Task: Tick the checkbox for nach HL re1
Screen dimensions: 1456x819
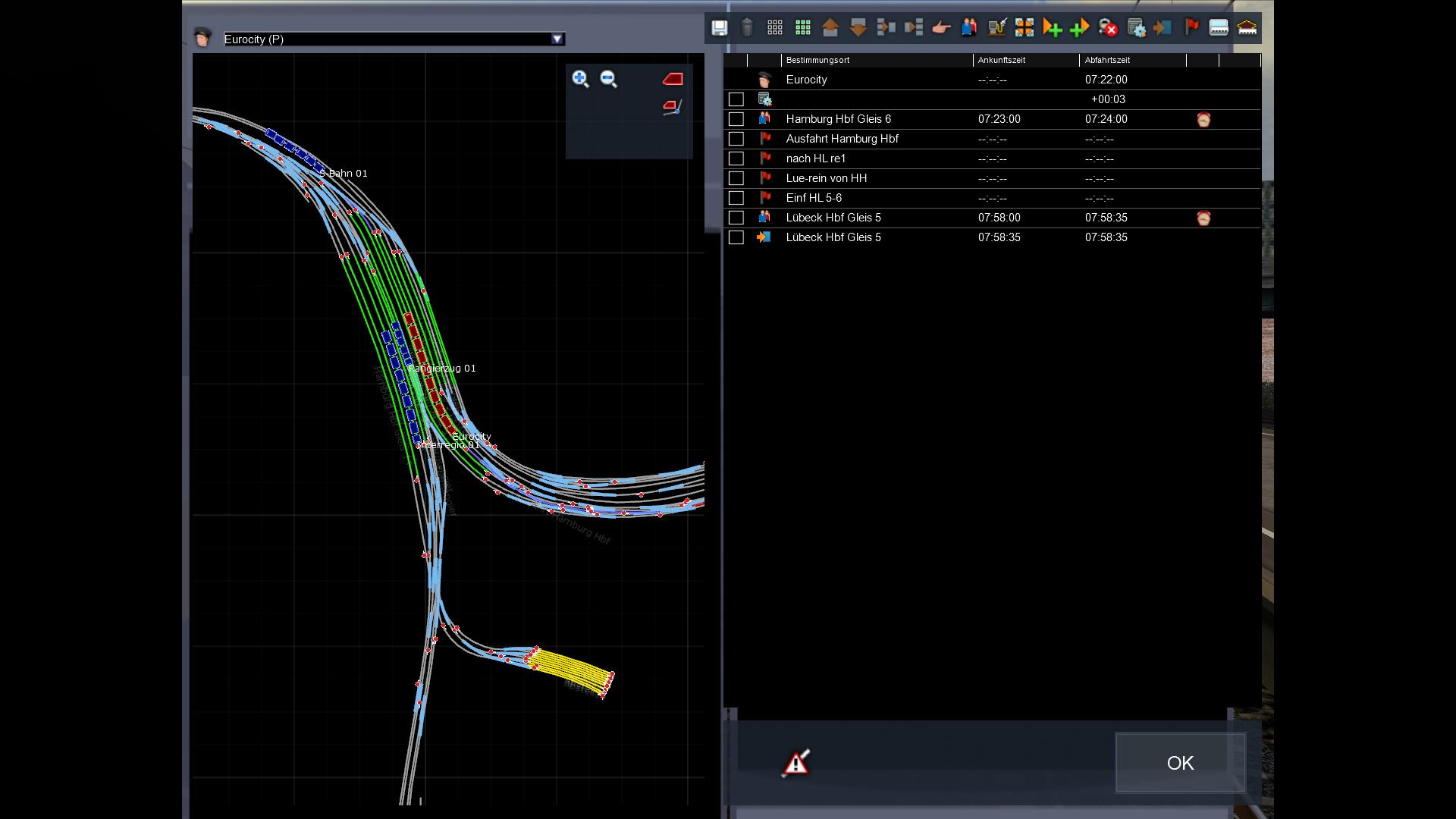Action: tap(736, 158)
